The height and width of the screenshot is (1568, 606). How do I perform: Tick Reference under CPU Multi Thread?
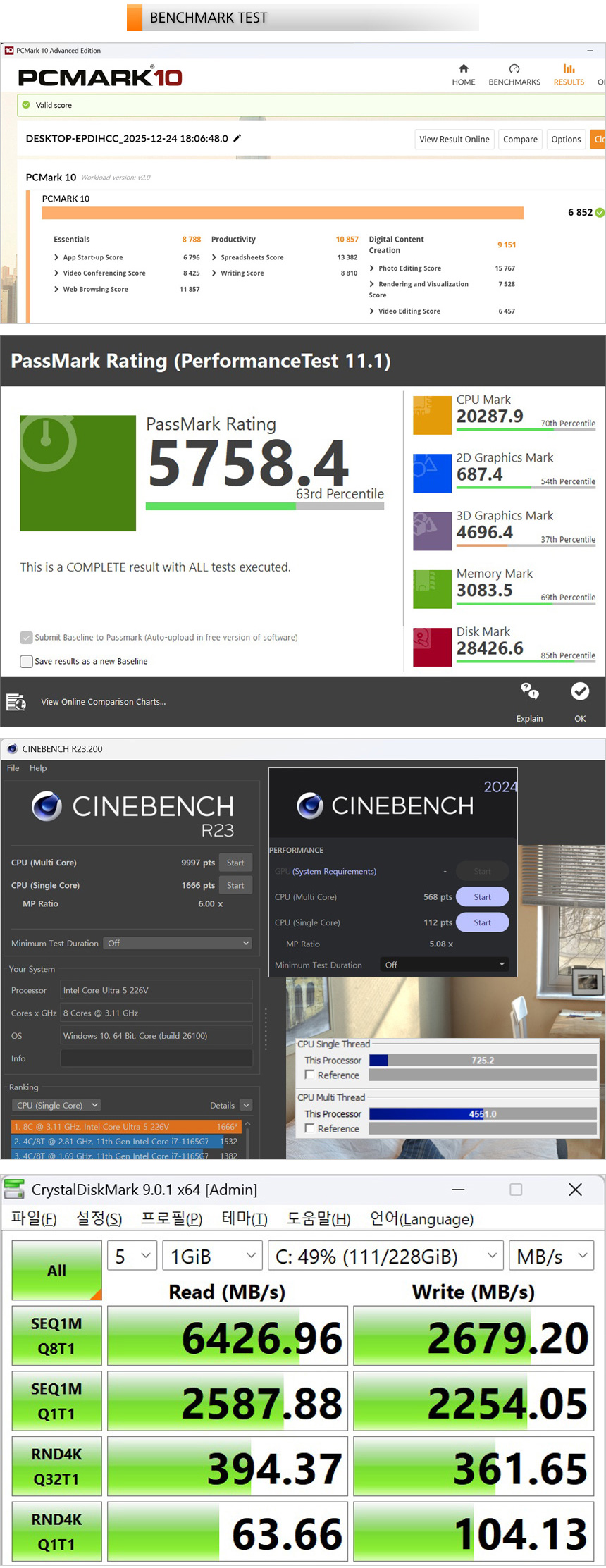(x=309, y=1128)
